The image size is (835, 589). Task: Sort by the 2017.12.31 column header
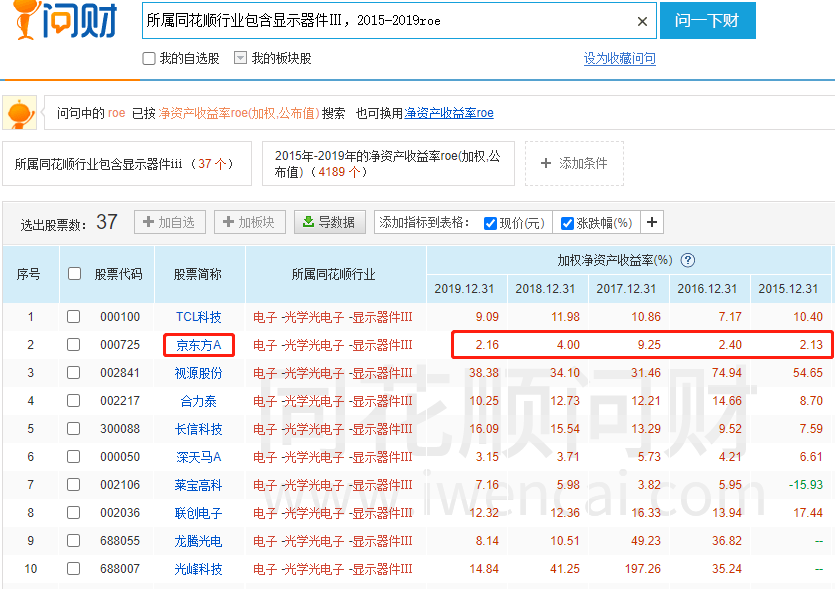(626, 289)
